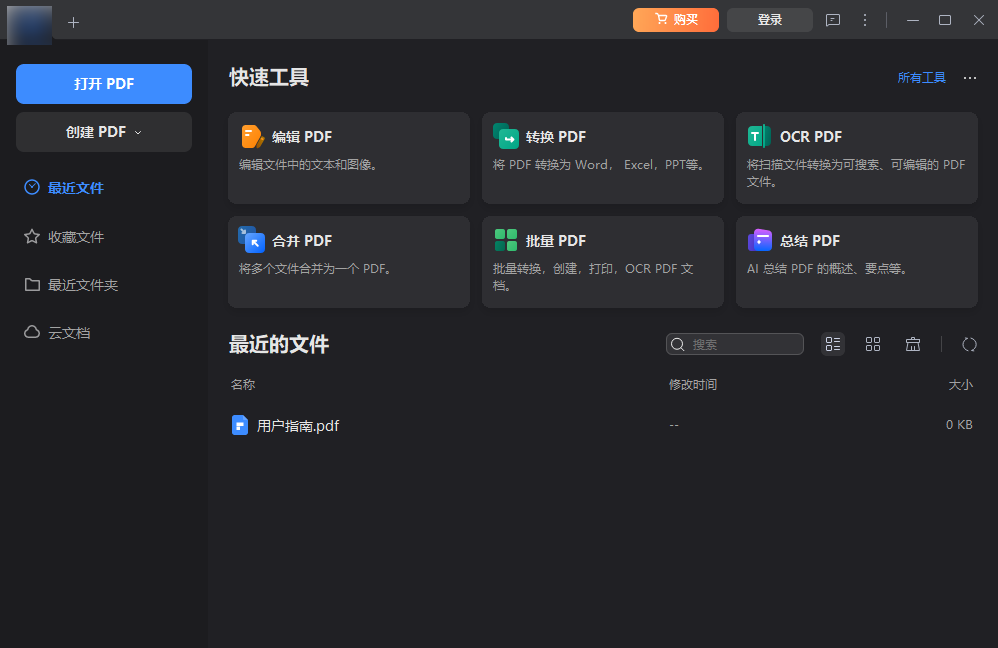Open the 编辑 PDF tool title
This screenshot has width=998, height=648.
point(302,137)
